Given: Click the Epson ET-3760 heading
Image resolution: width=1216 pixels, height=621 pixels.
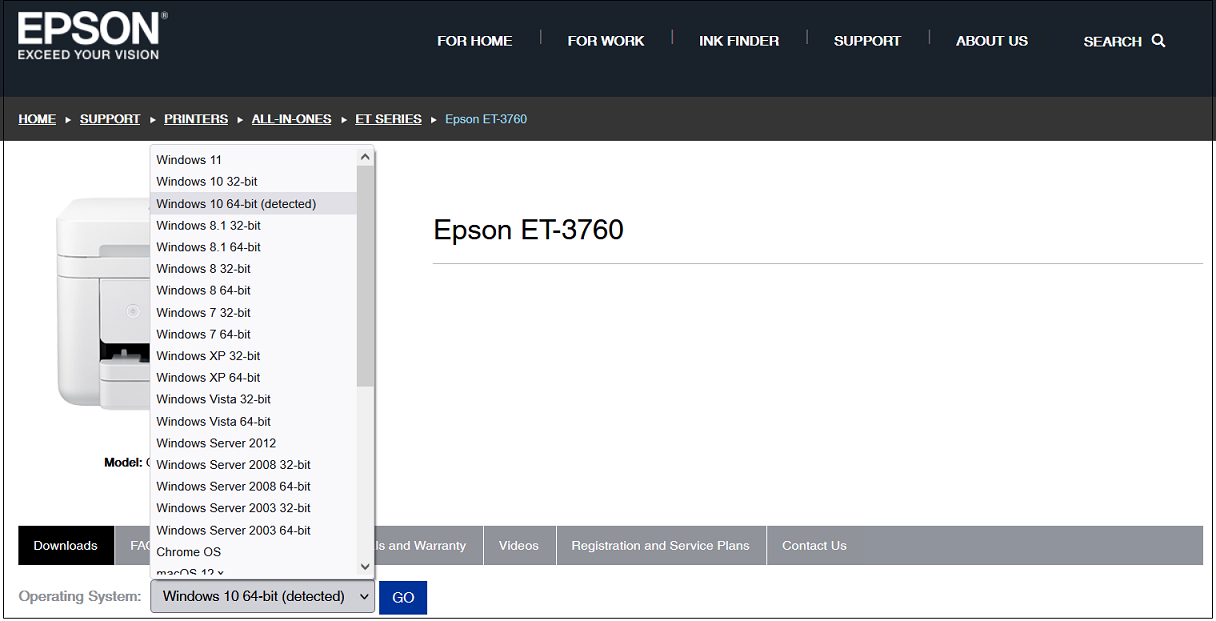Looking at the screenshot, I should (528, 230).
